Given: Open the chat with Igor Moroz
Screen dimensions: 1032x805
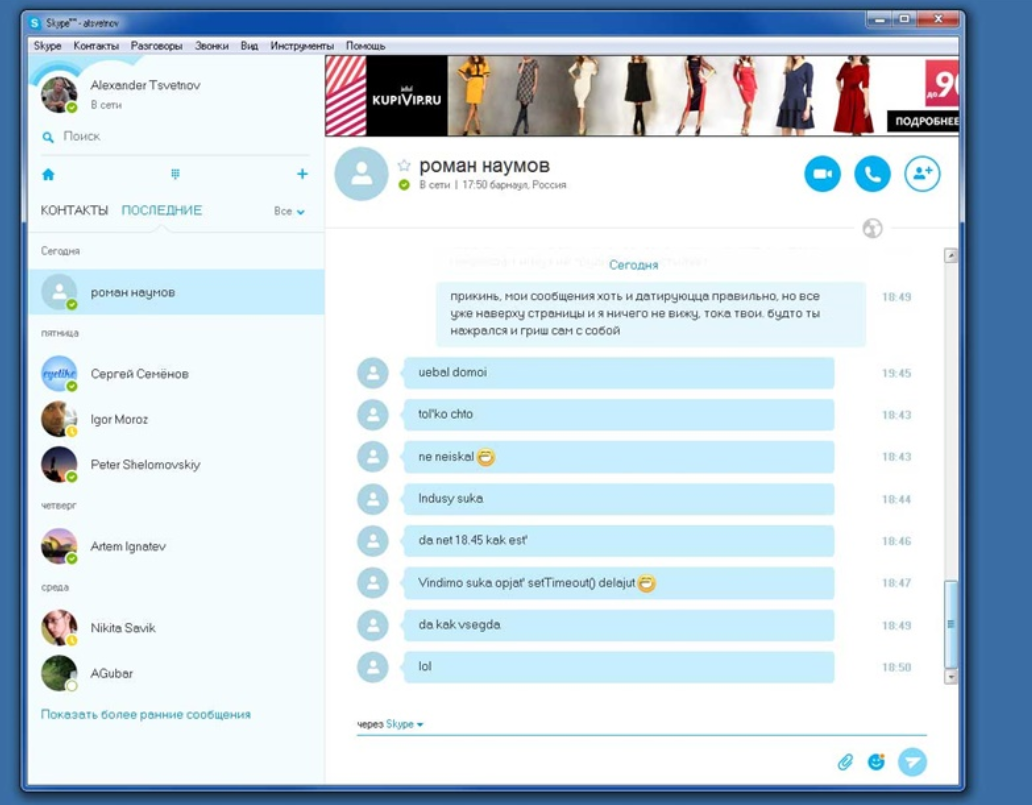Looking at the screenshot, I should (176, 419).
